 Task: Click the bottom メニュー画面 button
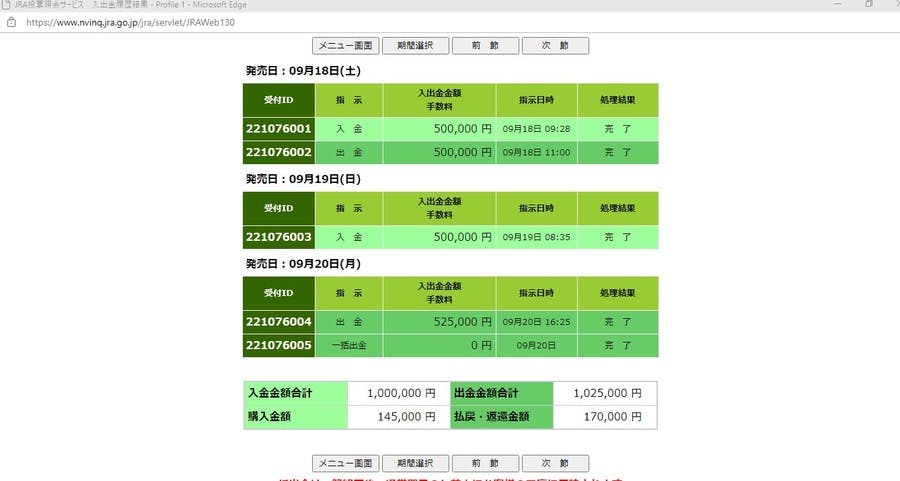345,464
